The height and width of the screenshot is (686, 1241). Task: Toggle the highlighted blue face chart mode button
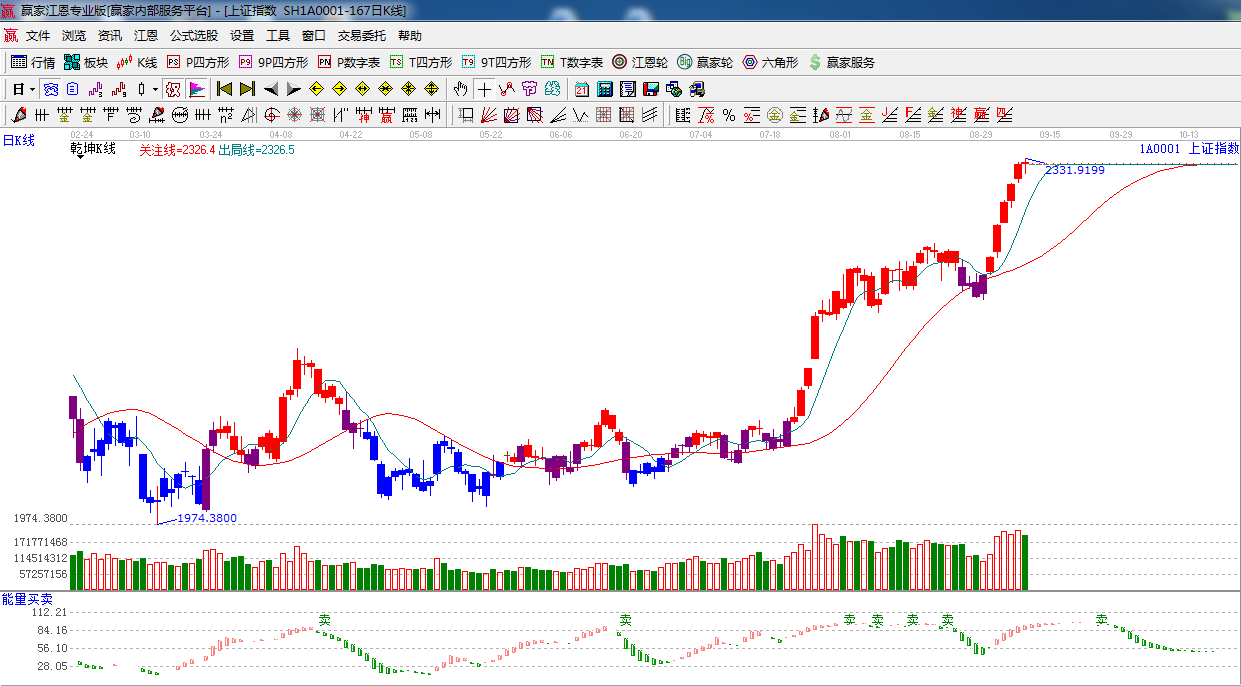pos(50,89)
